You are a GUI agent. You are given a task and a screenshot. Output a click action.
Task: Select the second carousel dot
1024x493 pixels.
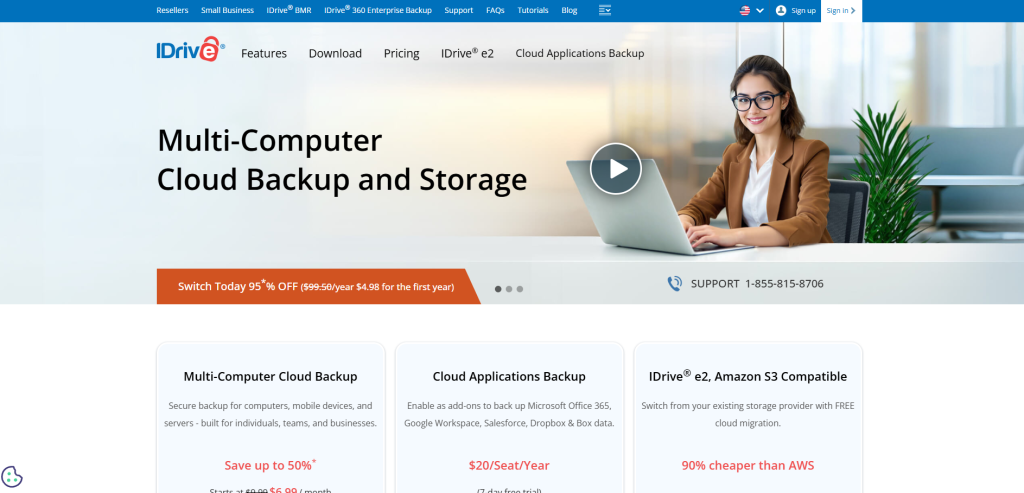pyautogui.click(x=509, y=289)
